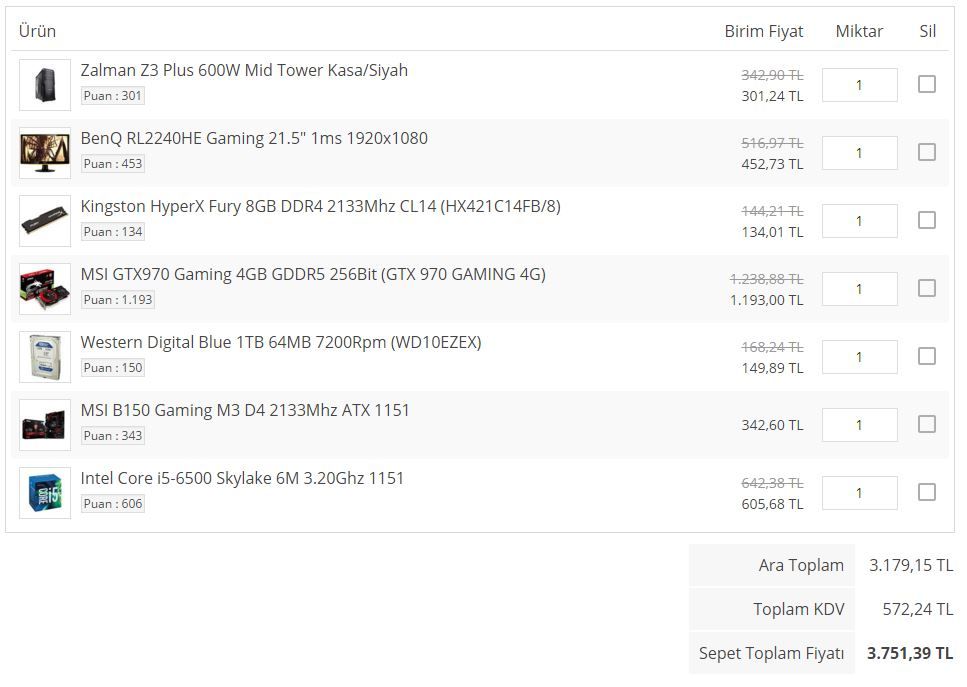The image size is (967, 687).
Task: Click the struck-through 144,21 TL price
Action: point(772,211)
